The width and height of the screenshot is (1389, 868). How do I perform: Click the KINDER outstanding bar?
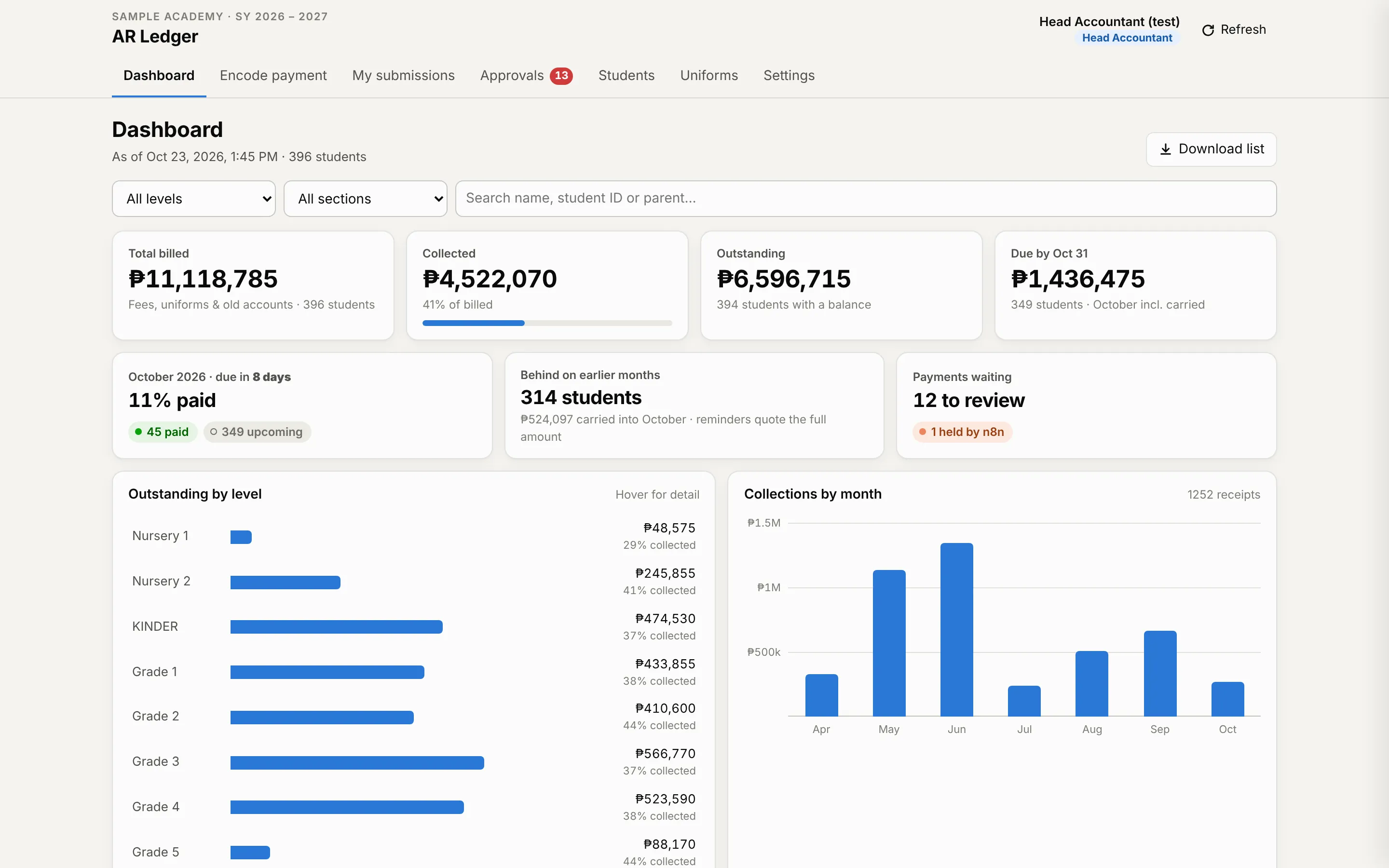[x=336, y=627]
